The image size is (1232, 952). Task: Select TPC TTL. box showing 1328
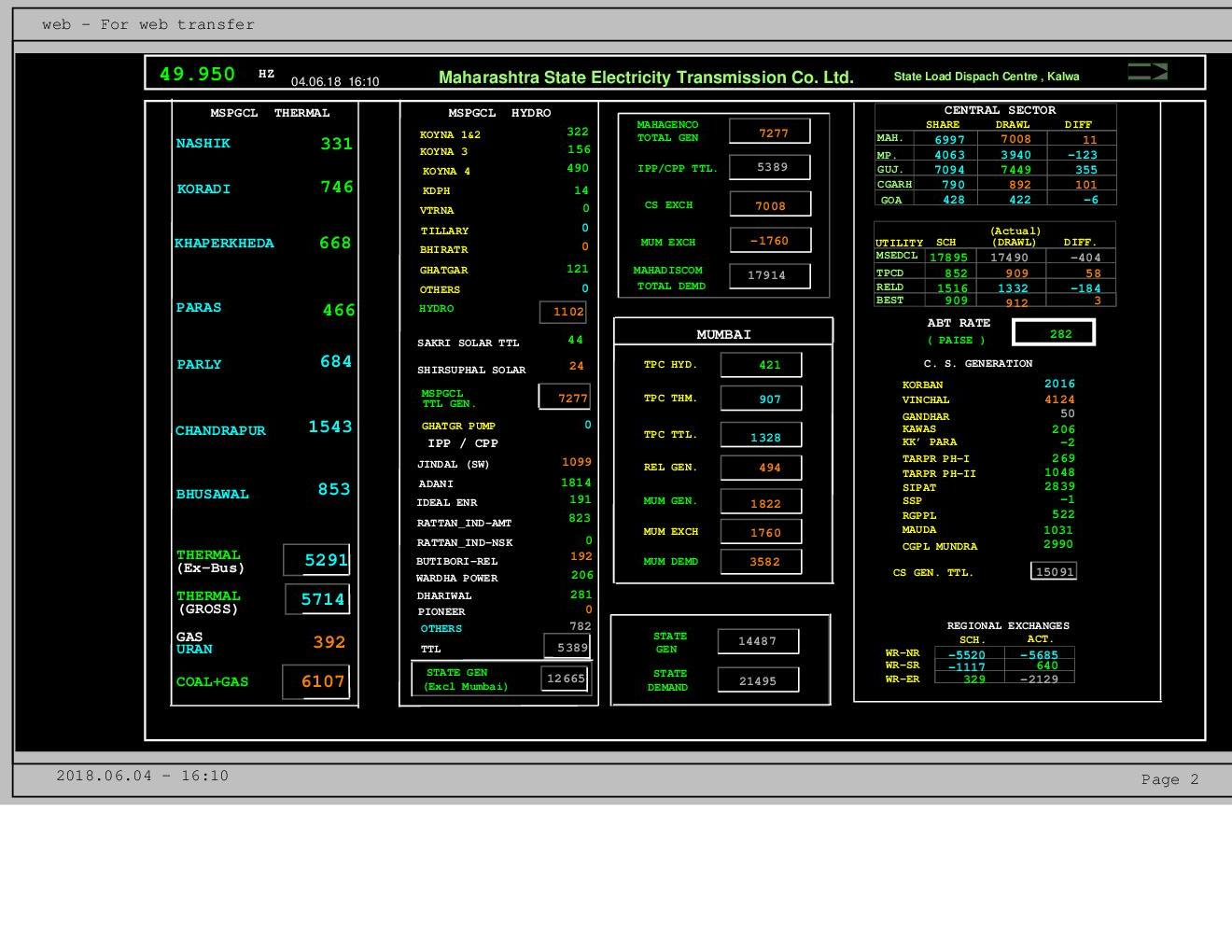pos(762,435)
